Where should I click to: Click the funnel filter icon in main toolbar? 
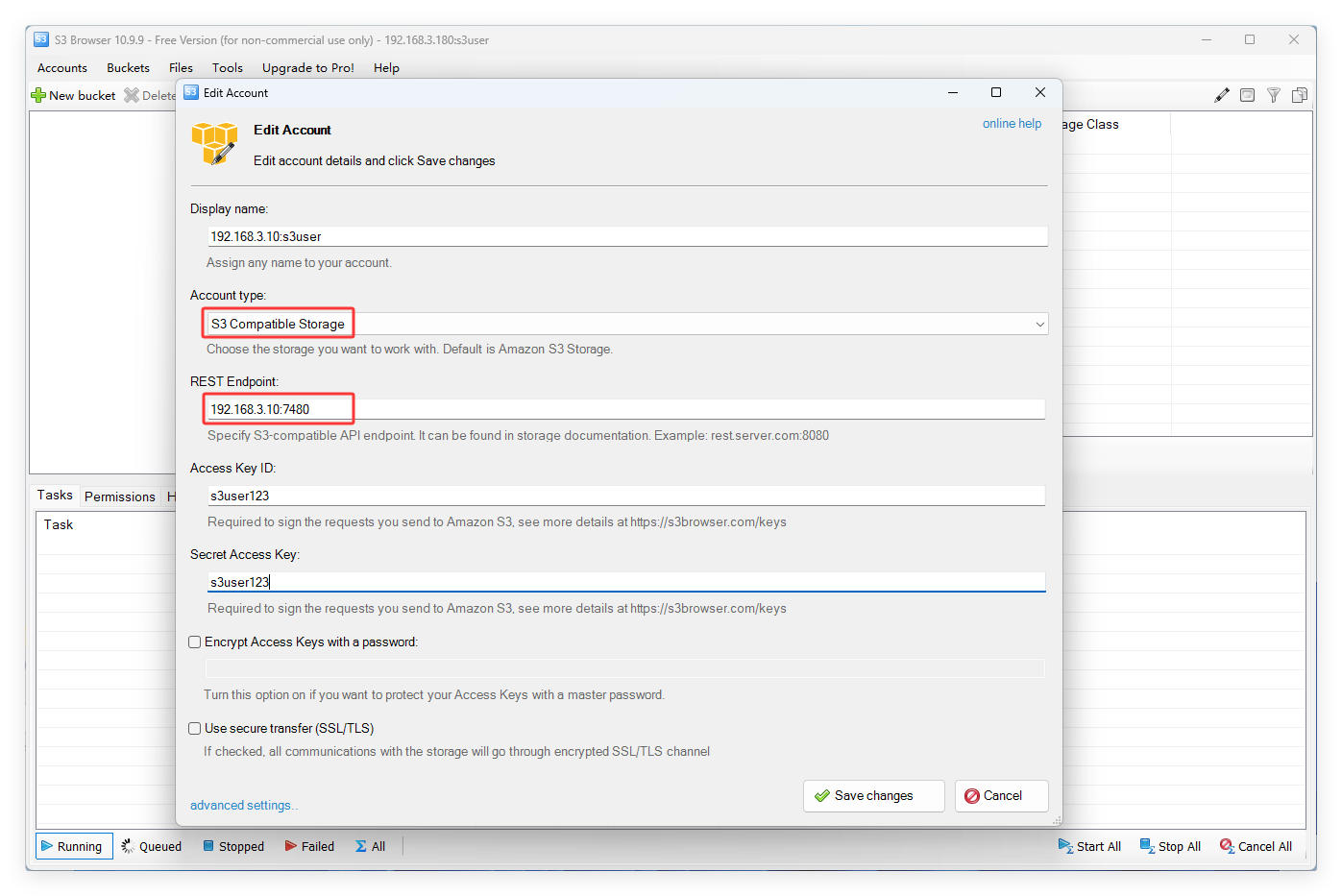(1274, 95)
